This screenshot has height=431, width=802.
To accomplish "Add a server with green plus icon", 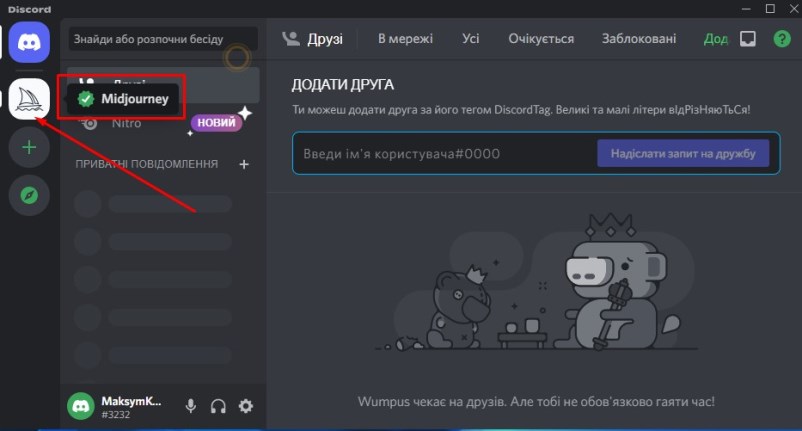I will tap(29, 147).
